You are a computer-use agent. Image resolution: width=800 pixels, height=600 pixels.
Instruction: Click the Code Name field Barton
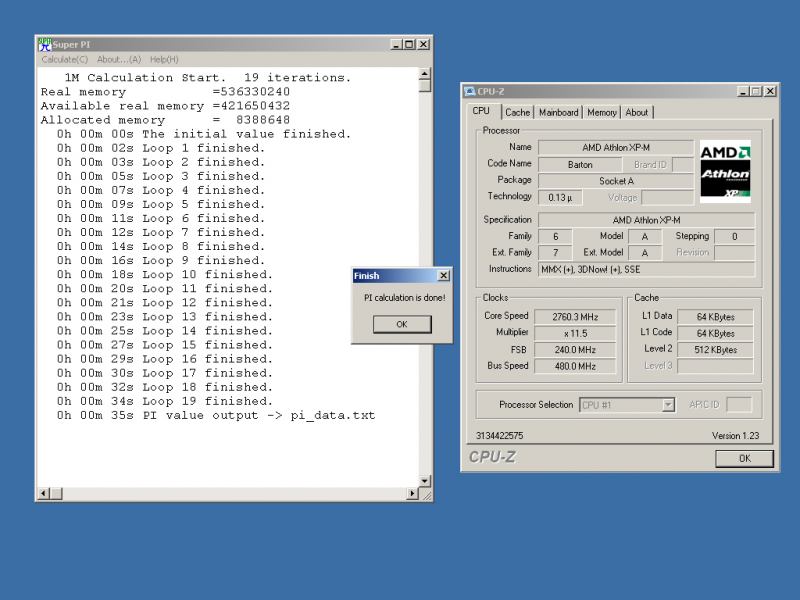tap(580, 165)
